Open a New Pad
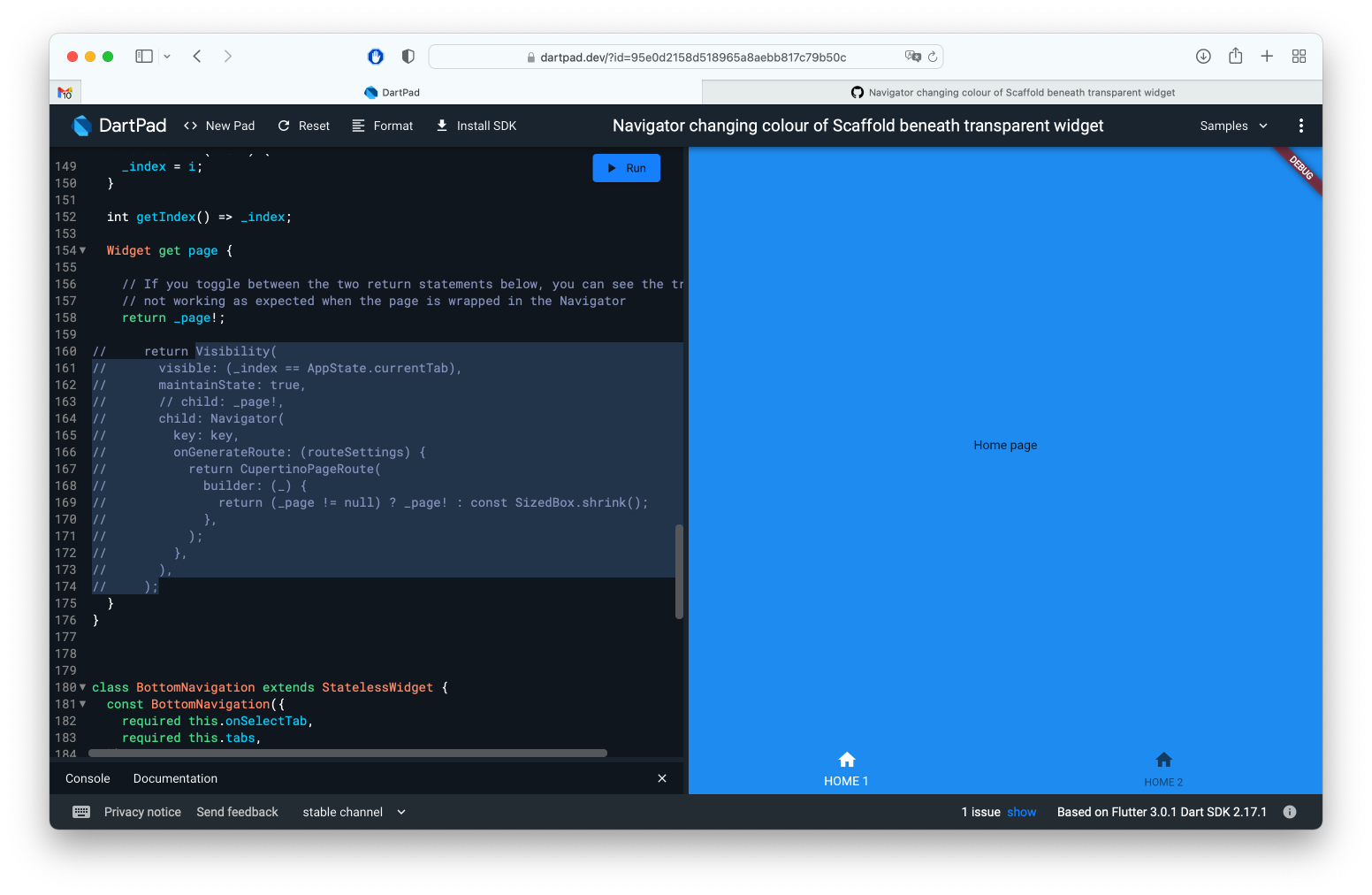1372x895 pixels. [x=219, y=125]
